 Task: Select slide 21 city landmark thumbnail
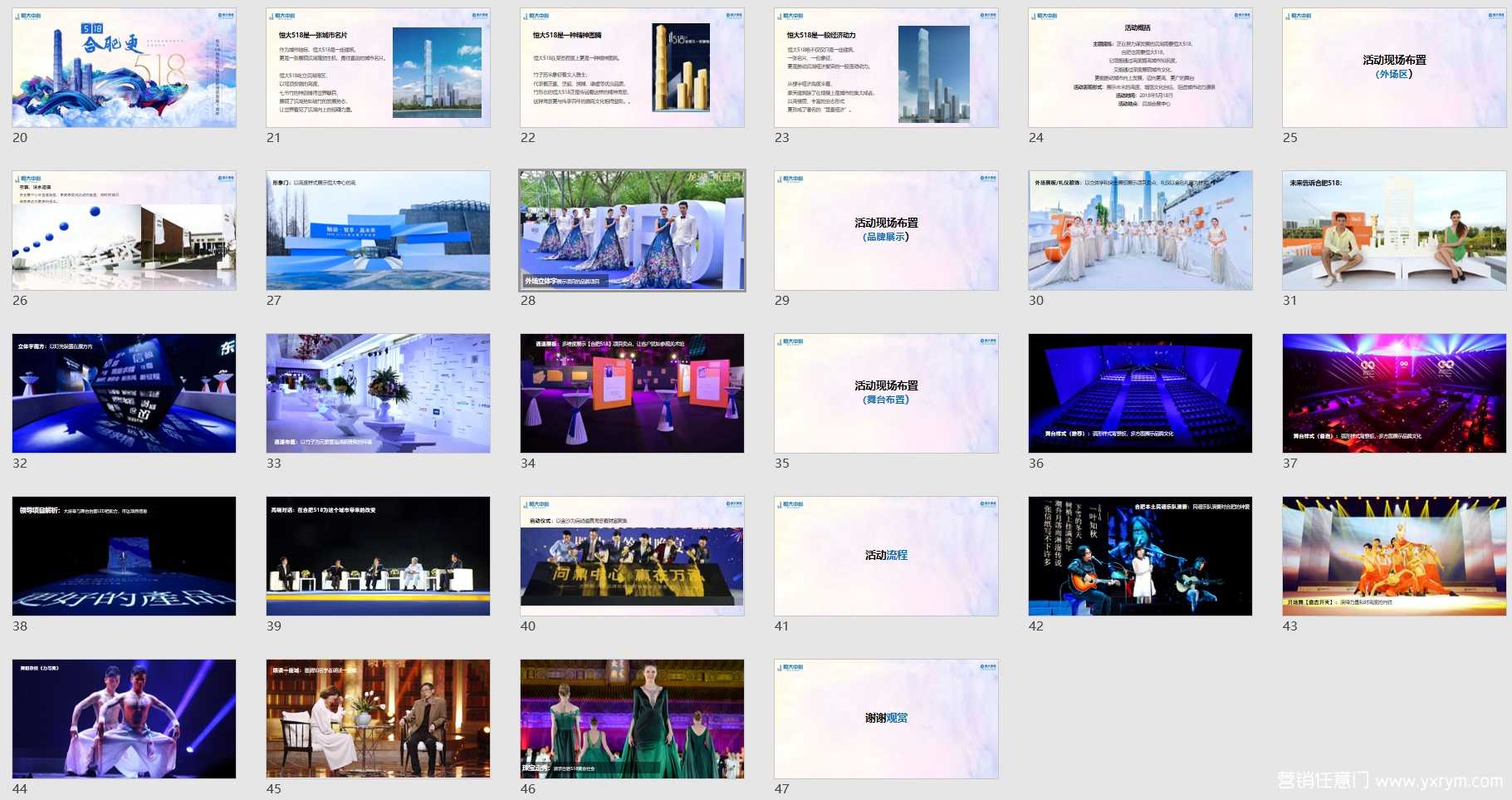[379, 68]
